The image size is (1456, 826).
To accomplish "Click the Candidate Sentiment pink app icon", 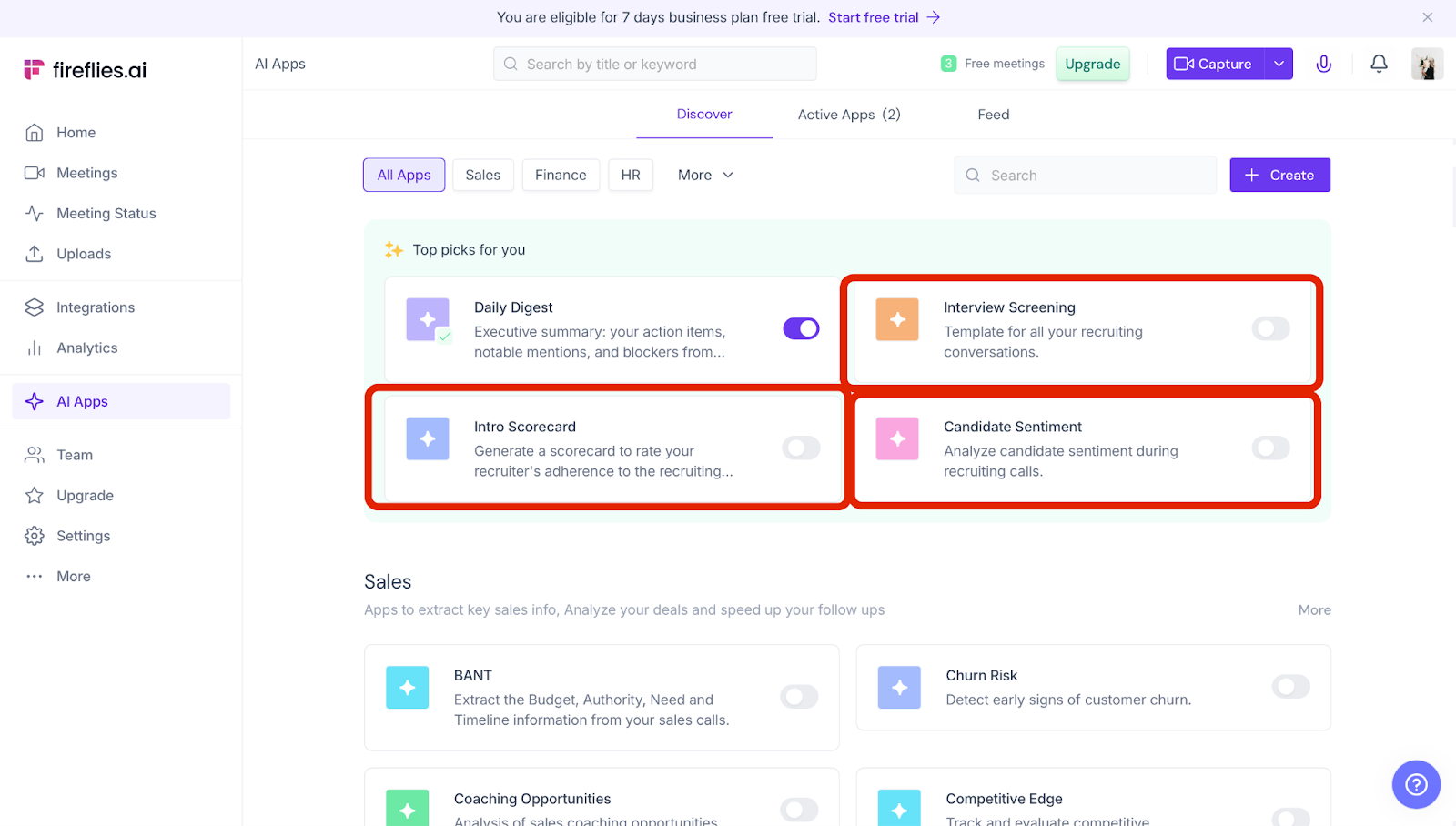I will click(x=897, y=439).
